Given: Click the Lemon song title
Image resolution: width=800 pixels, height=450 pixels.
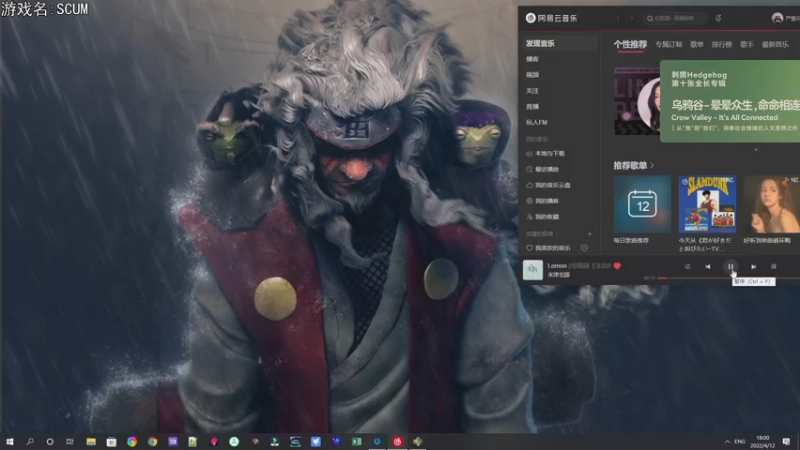Looking at the screenshot, I should coord(557,266).
